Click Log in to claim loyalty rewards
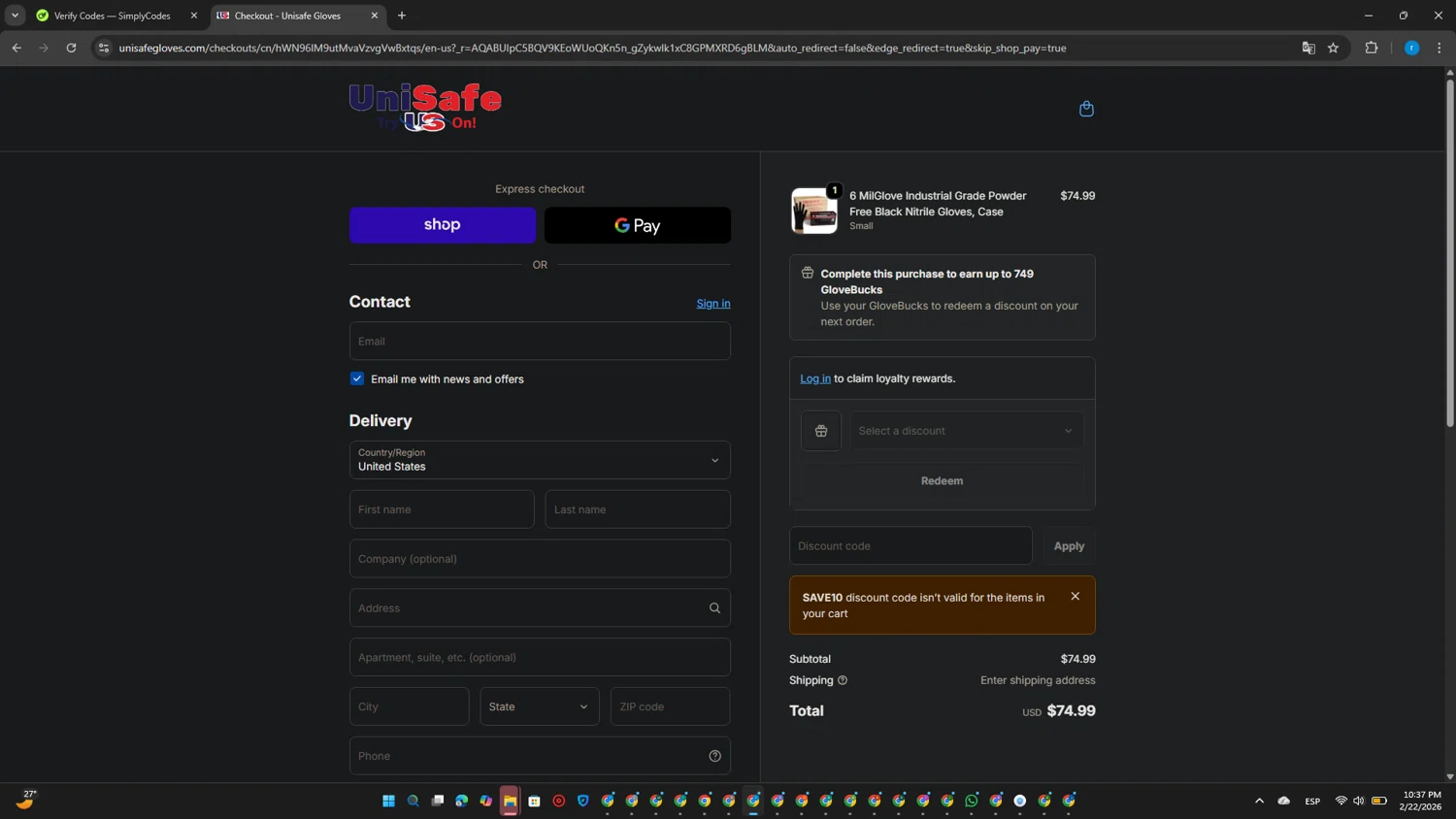This screenshot has width=1456, height=819. tap(815, 378)
